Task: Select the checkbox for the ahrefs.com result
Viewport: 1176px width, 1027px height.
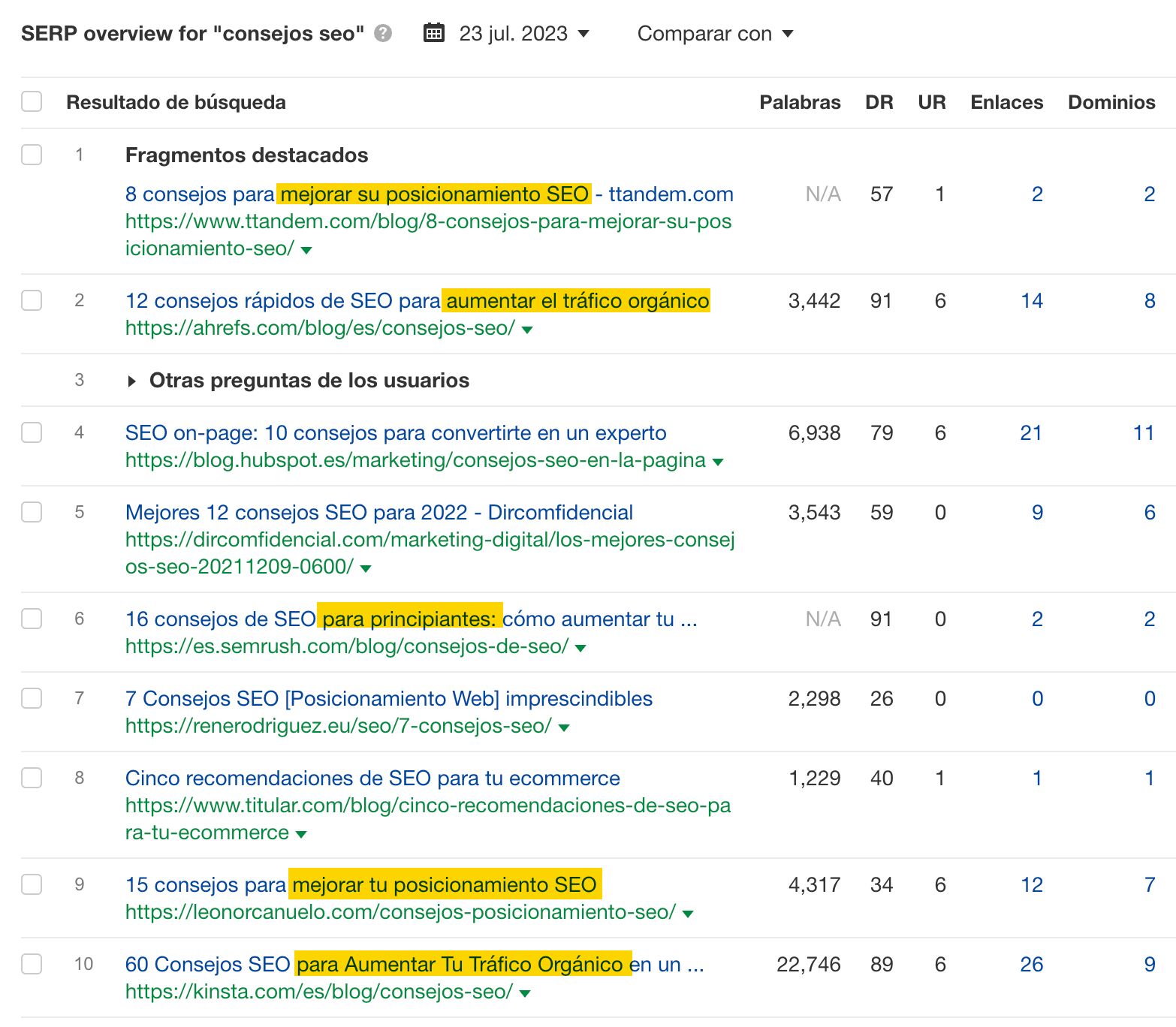Action: coord(31,300)
